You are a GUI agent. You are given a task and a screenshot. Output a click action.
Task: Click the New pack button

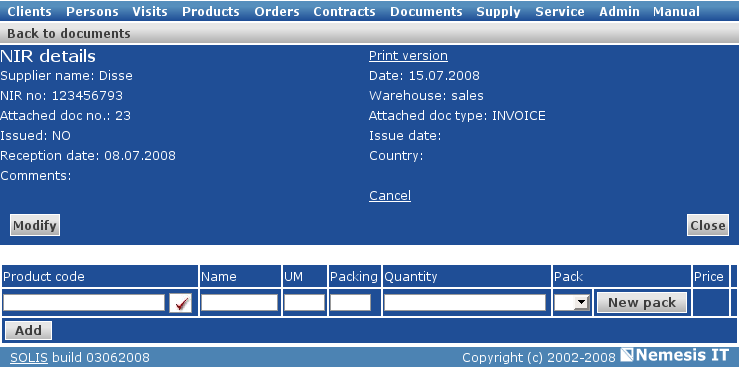pos(642,303)
